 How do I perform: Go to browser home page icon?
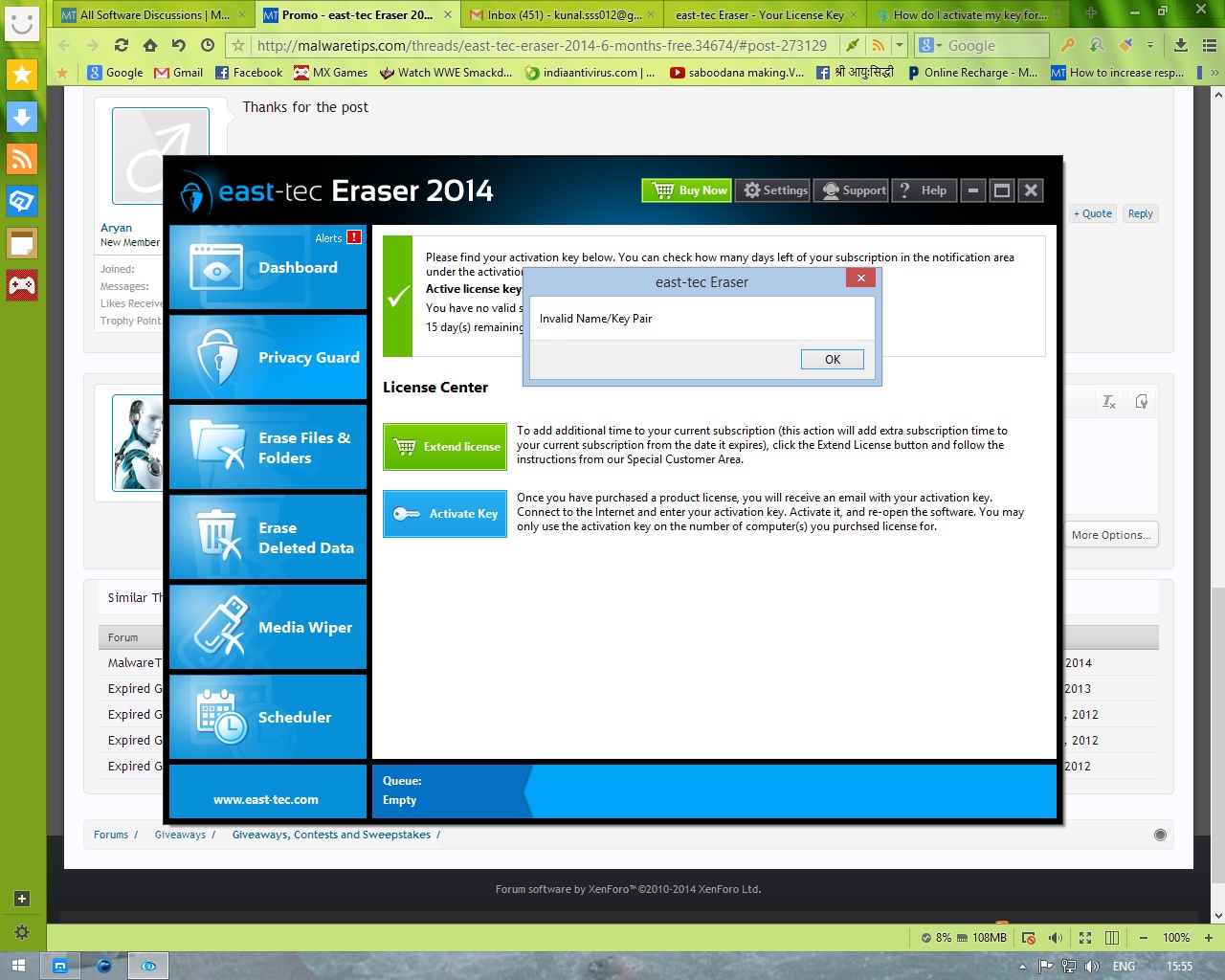pyautogui.click(x=150, y=45)
